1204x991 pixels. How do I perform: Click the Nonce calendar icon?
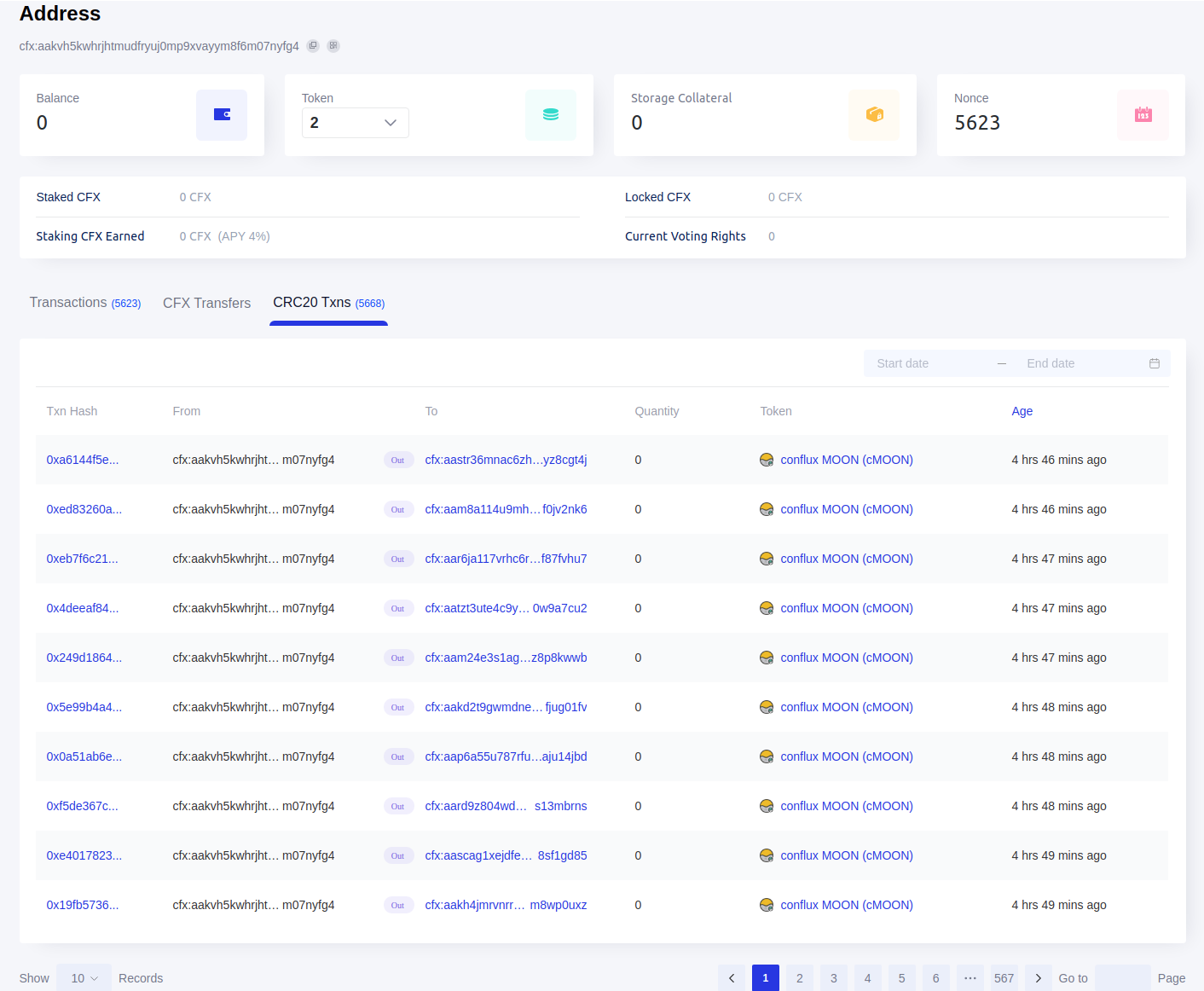tap(1143, 115)
